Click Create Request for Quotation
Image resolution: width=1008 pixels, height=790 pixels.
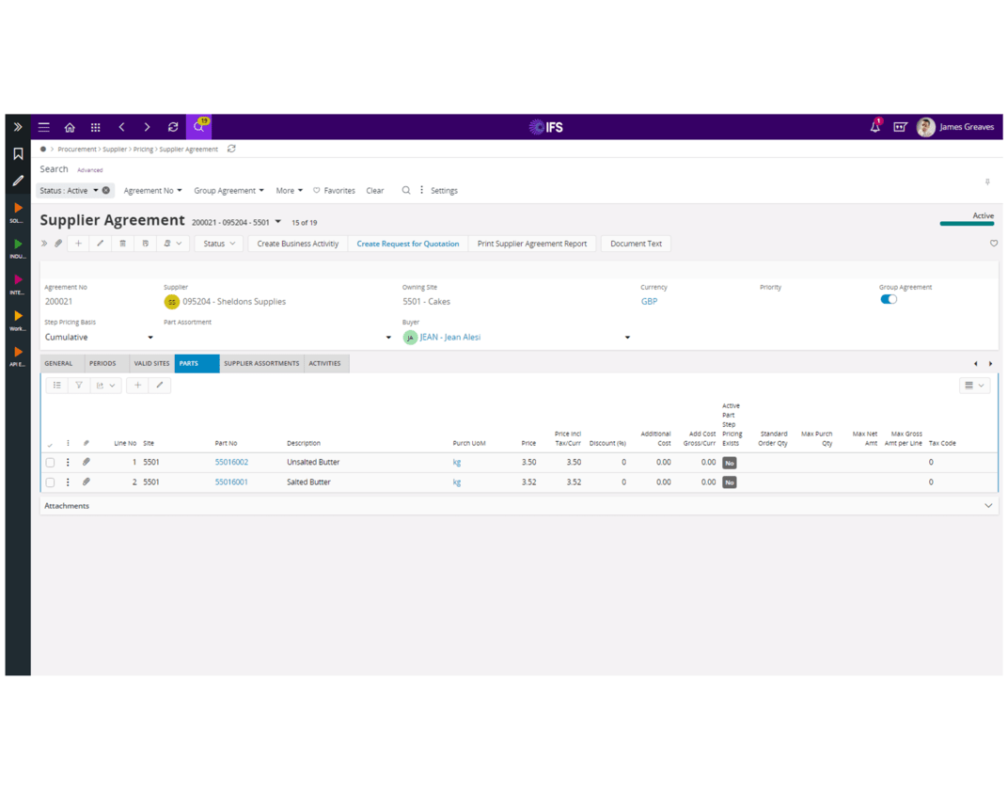click(x=407, y=243)
